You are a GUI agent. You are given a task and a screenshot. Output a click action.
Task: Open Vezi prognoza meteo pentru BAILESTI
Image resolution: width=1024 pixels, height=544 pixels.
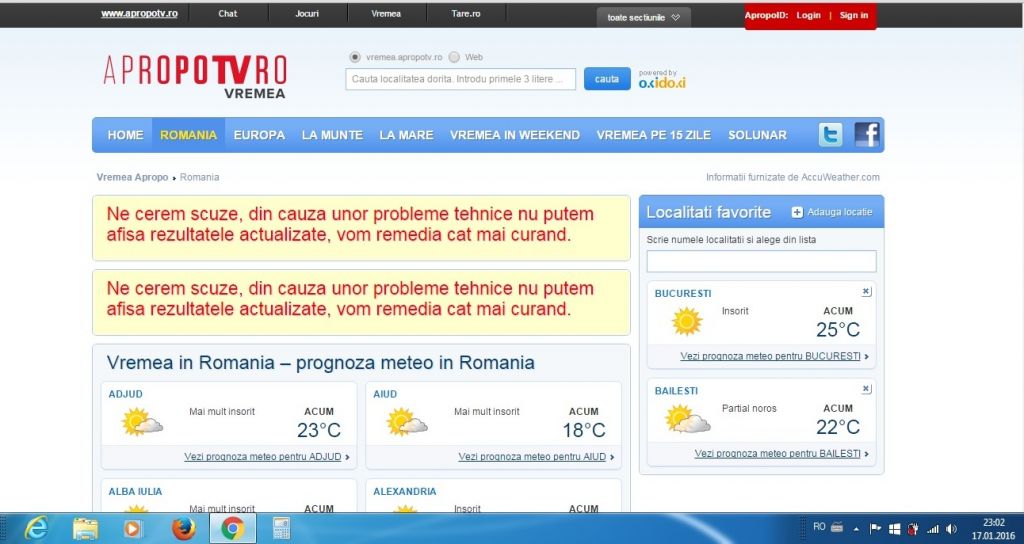pyautogui.click(x=777, y=454)
